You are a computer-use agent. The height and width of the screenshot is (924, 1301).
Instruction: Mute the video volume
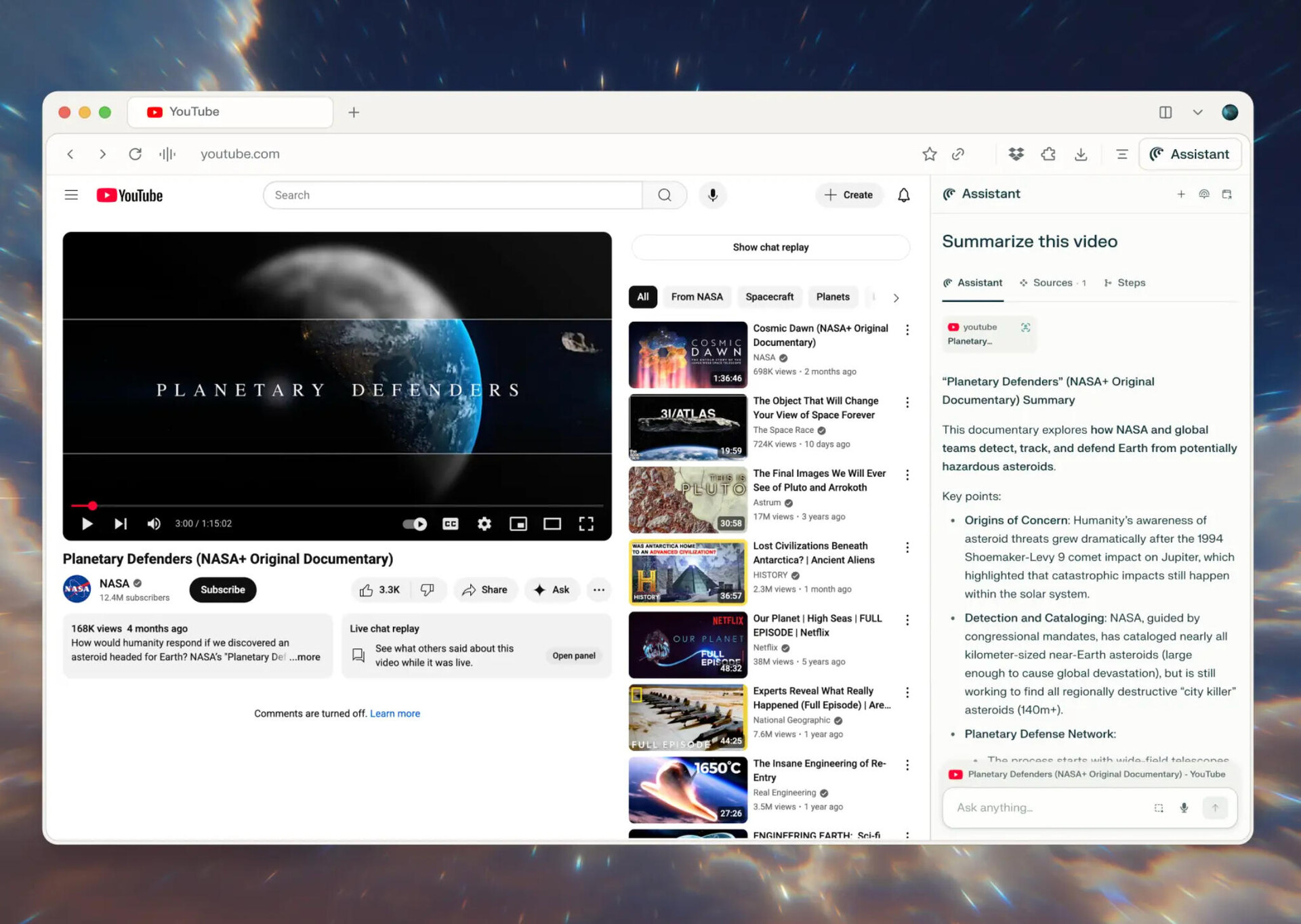coord(154,524)
